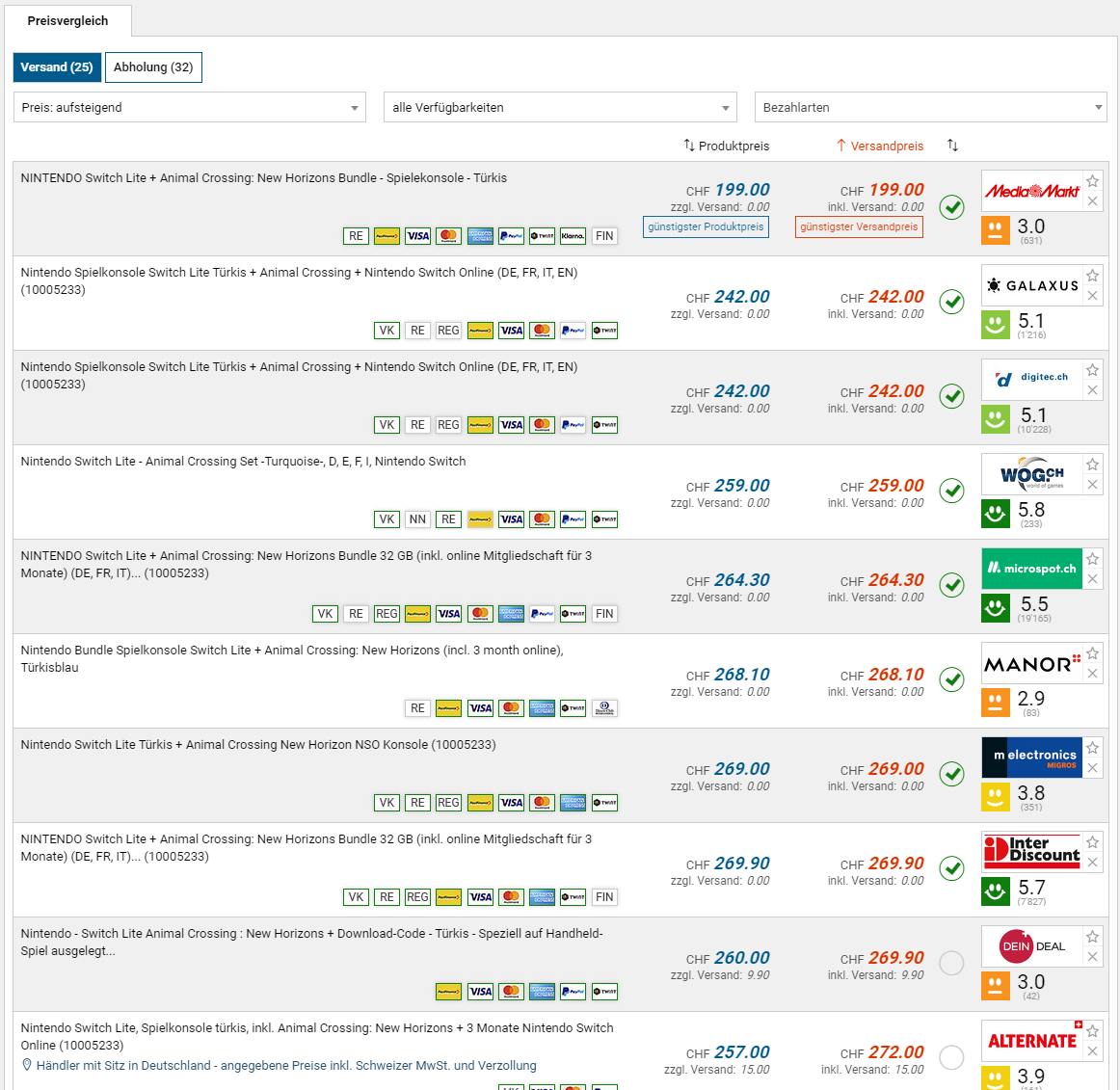This screenshot has height=1090, width=1120.
Task: Click the Klarna payment icon in MediaMarkt row
Action: point(573,236)
